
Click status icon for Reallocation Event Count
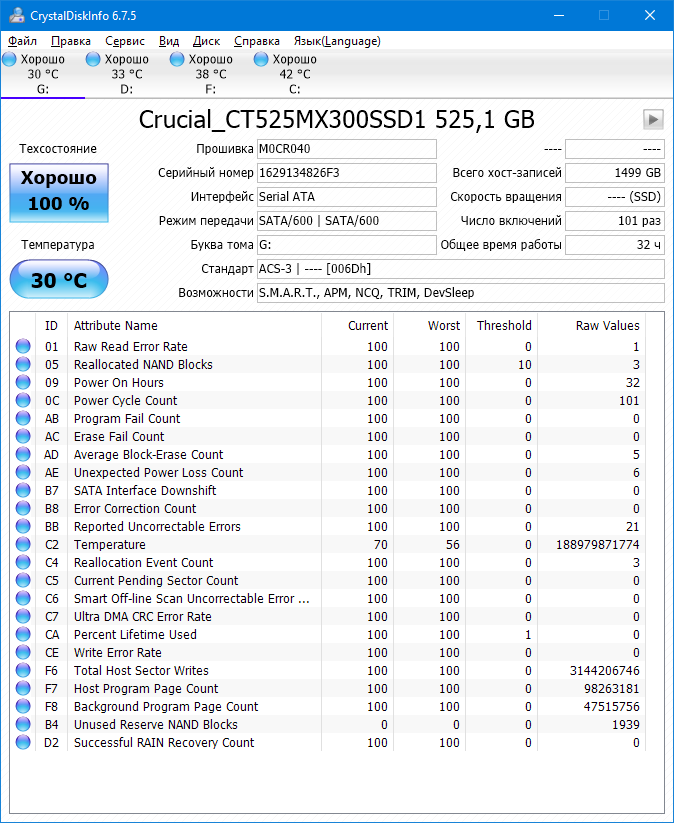point(23,562)
